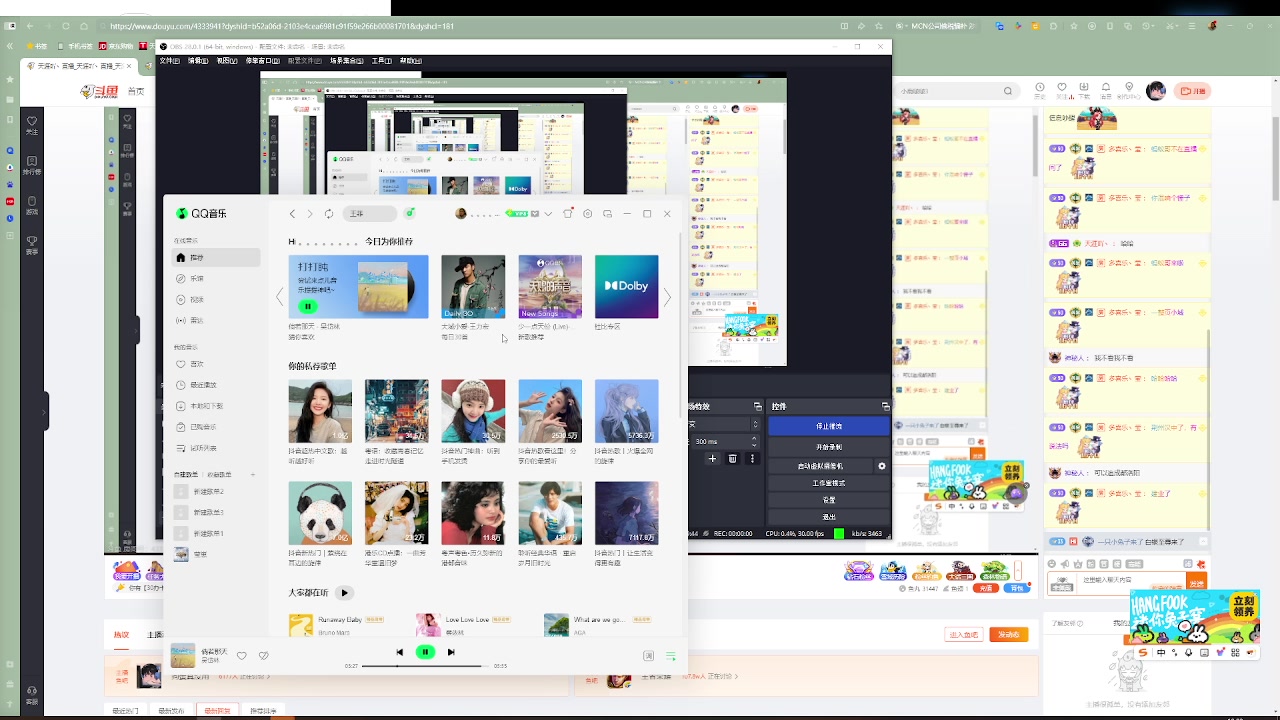Image resolution: width=1280 pixels, height=720 pixels.
Task: Pause the 打打盹 banner with green button
Action: point(307,306)
